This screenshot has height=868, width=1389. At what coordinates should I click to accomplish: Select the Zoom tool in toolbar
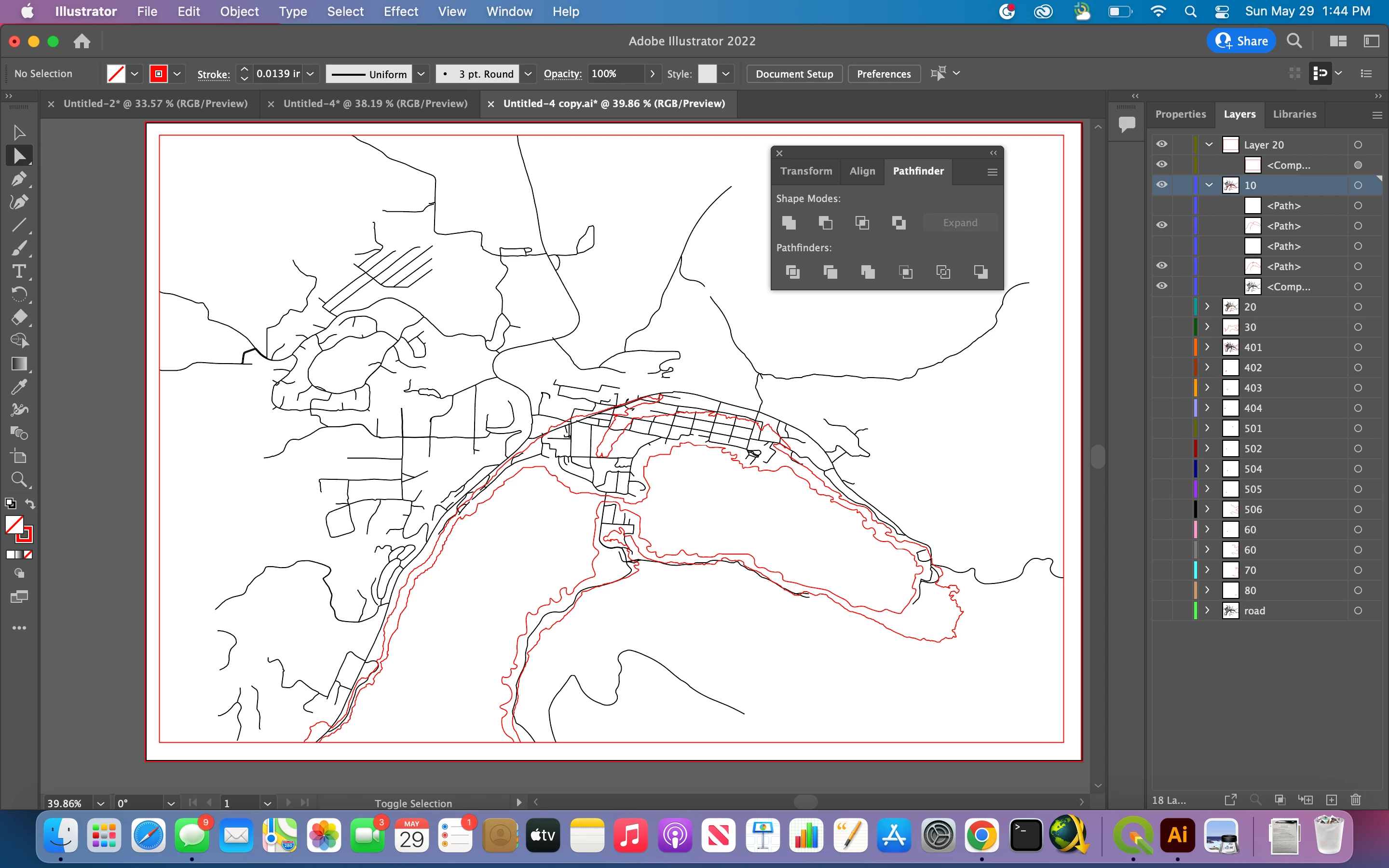coord(18,480)
